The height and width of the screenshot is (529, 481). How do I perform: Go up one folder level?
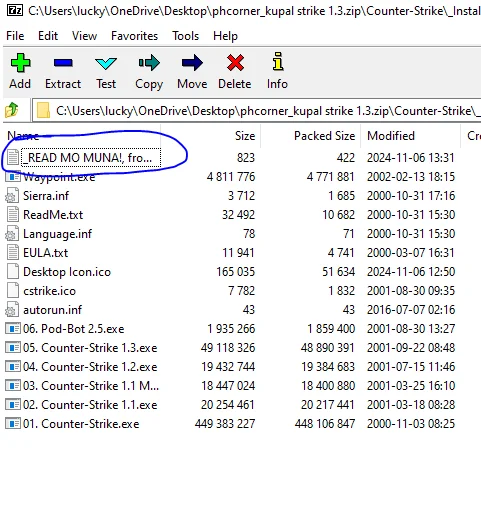(x=12, y=110)
